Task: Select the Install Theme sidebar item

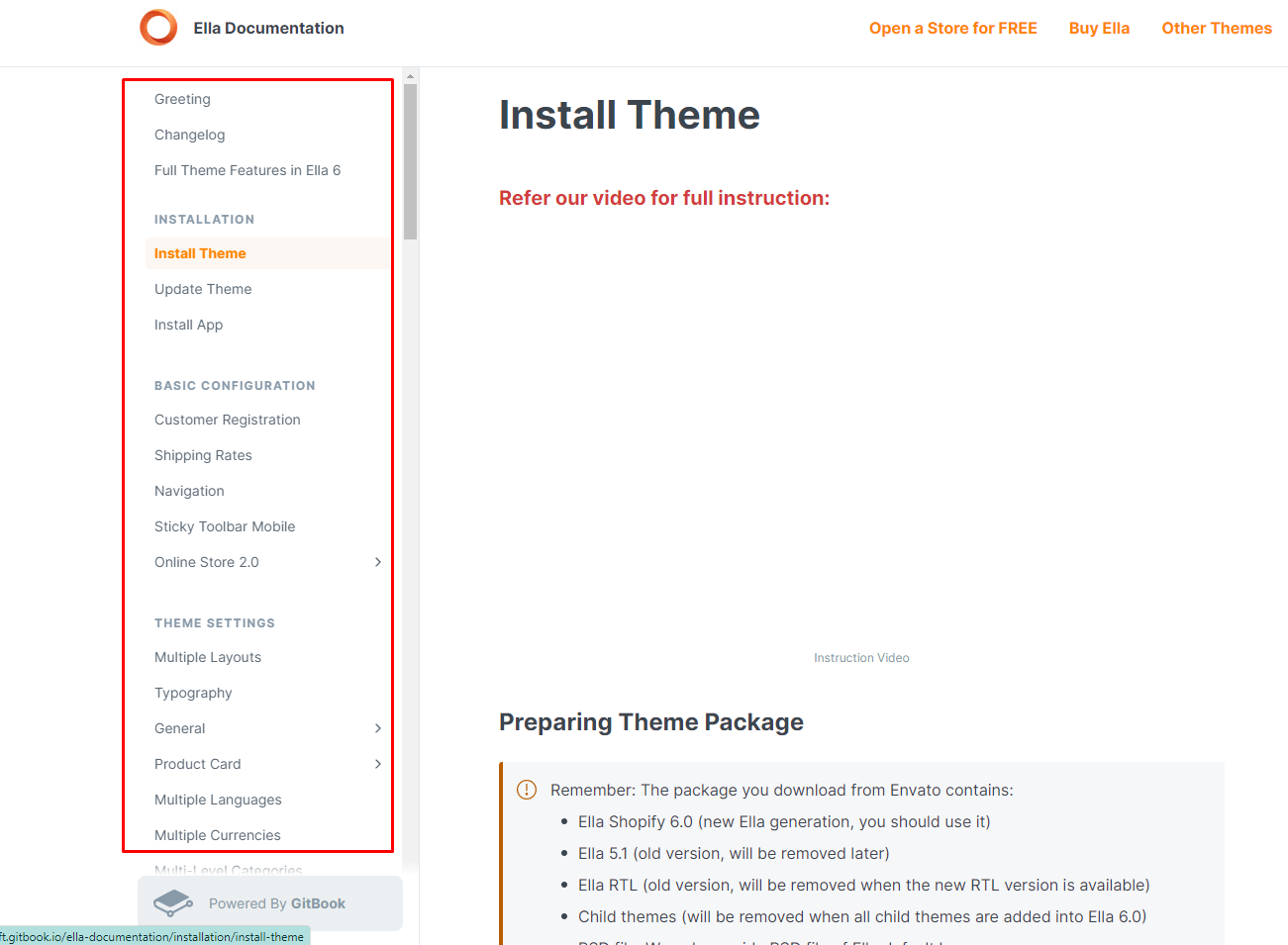Action: [267, 253]
